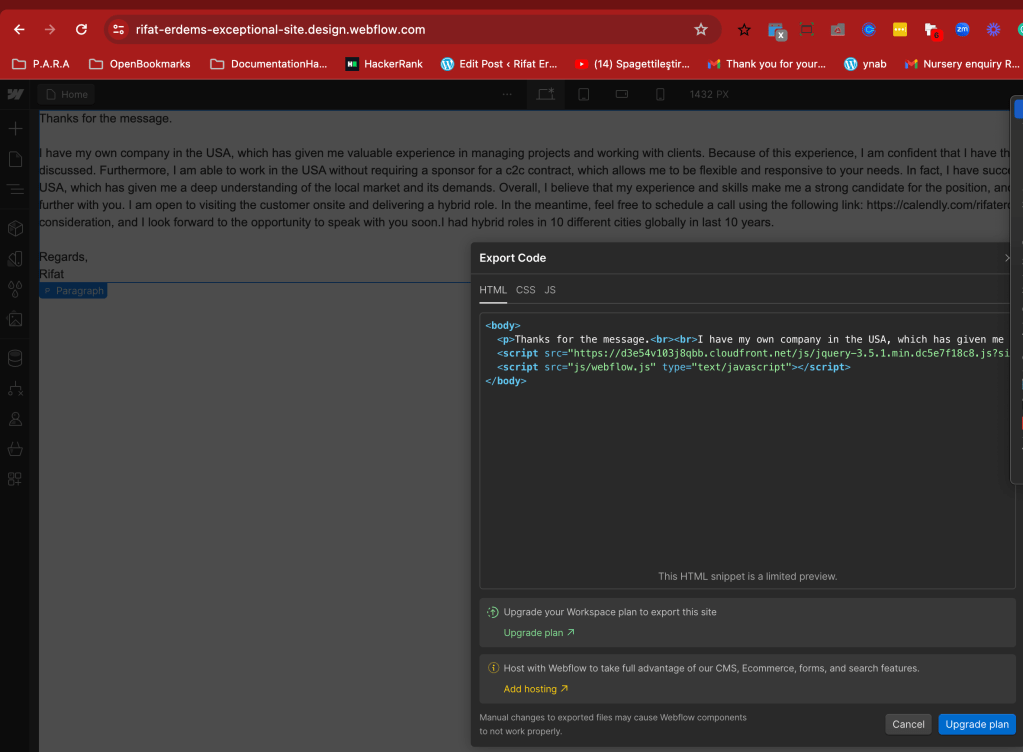The height and width of the screenshot is (752, 1023).
Task: Open the breakpoints more options dots
Action: 507,95
